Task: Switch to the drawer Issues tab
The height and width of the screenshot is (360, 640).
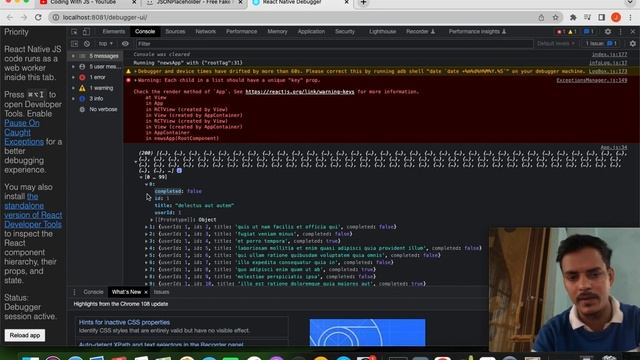Action: click(162, 292)
